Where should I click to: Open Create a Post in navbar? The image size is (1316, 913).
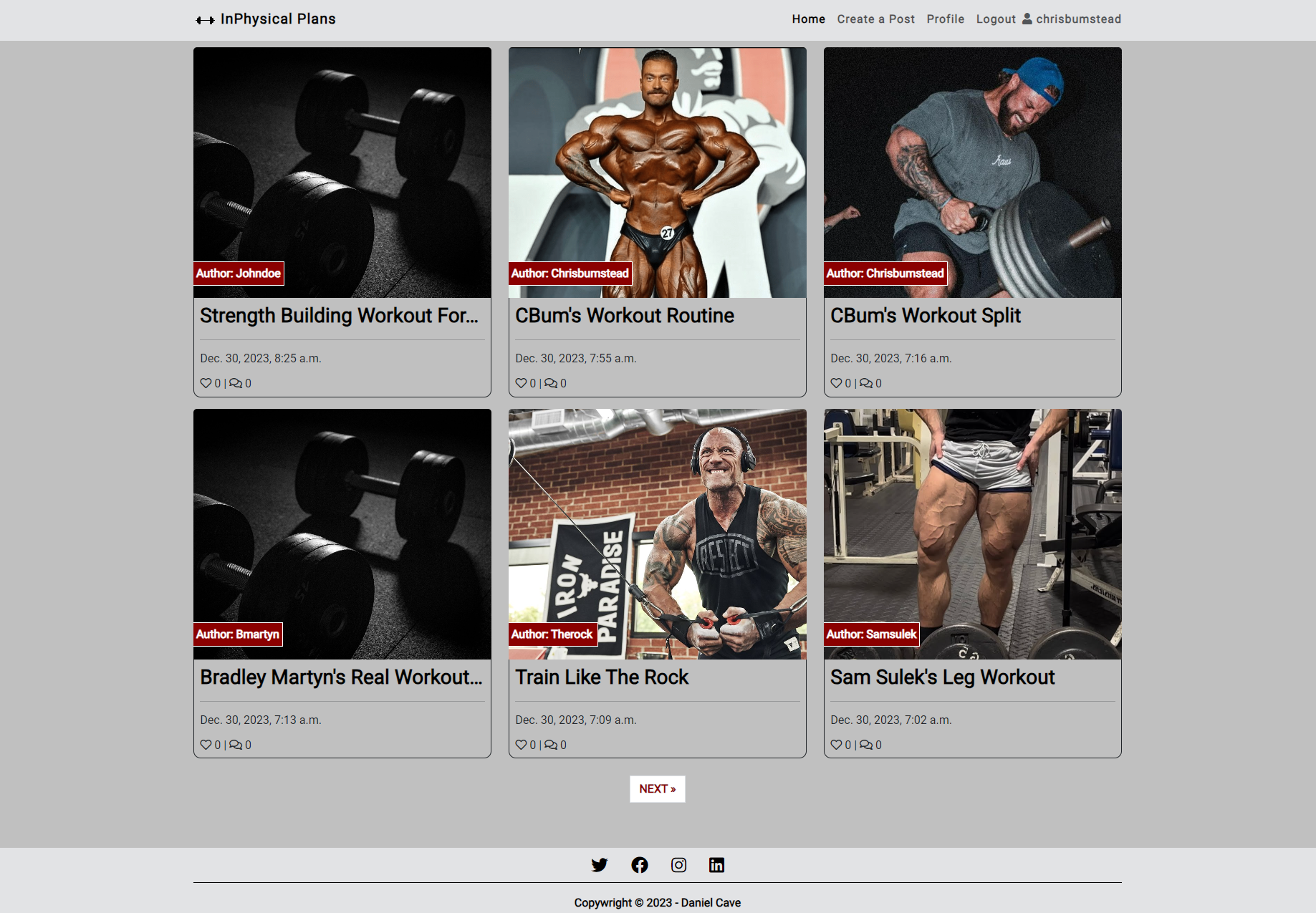(875, 19)
